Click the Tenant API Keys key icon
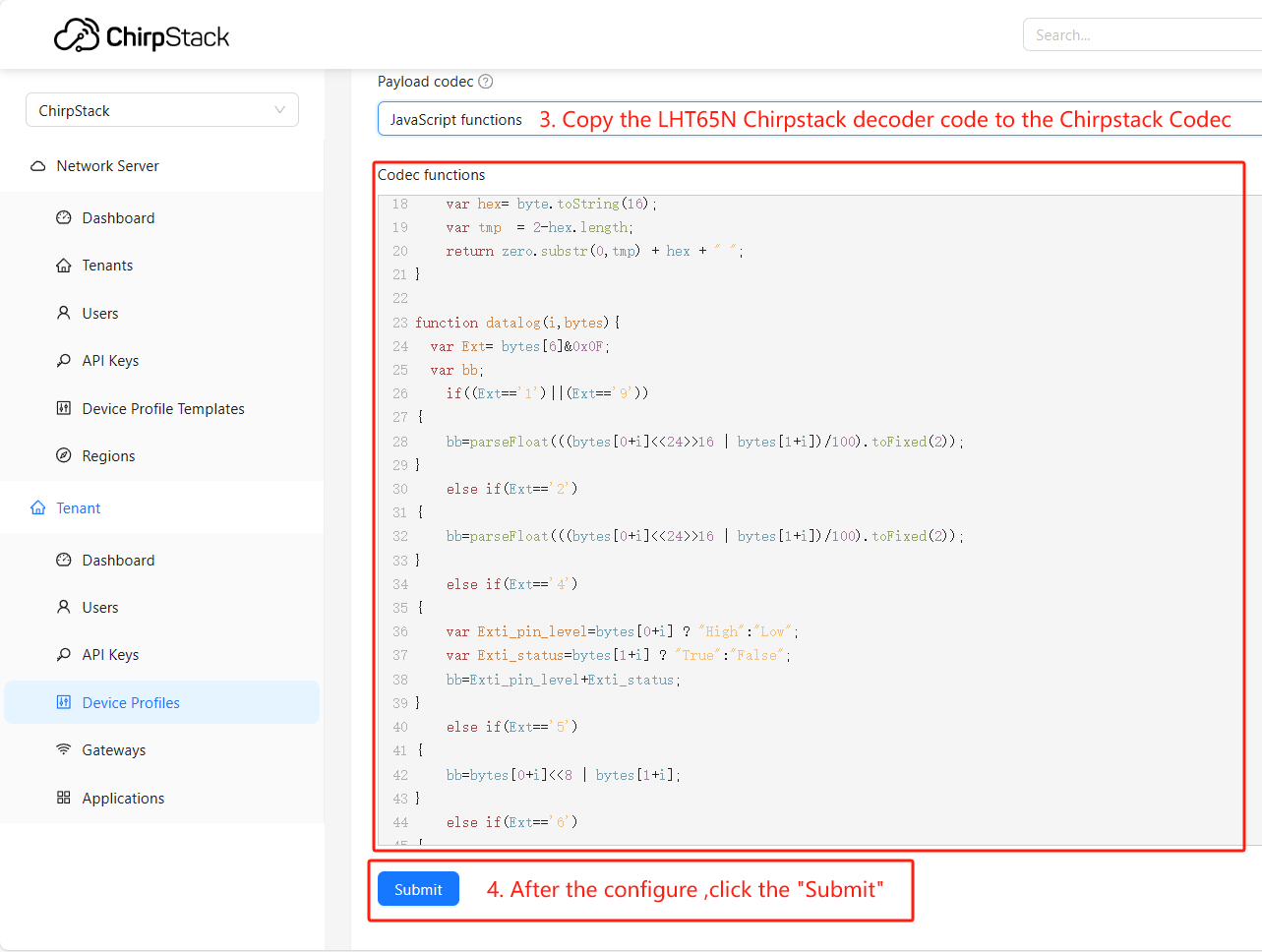 (64, 655)
